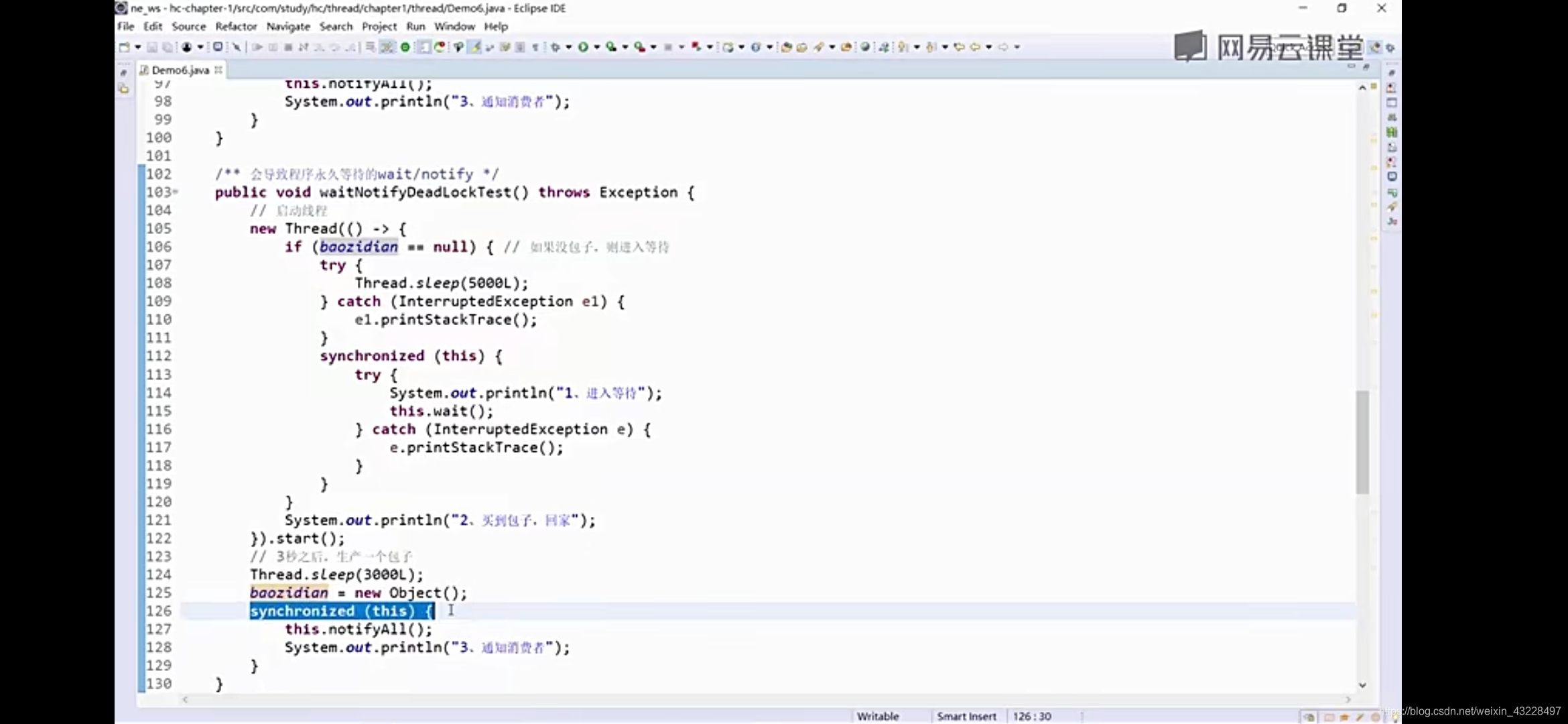
Task: Open the Edit menu
Action: click(153, 26)
